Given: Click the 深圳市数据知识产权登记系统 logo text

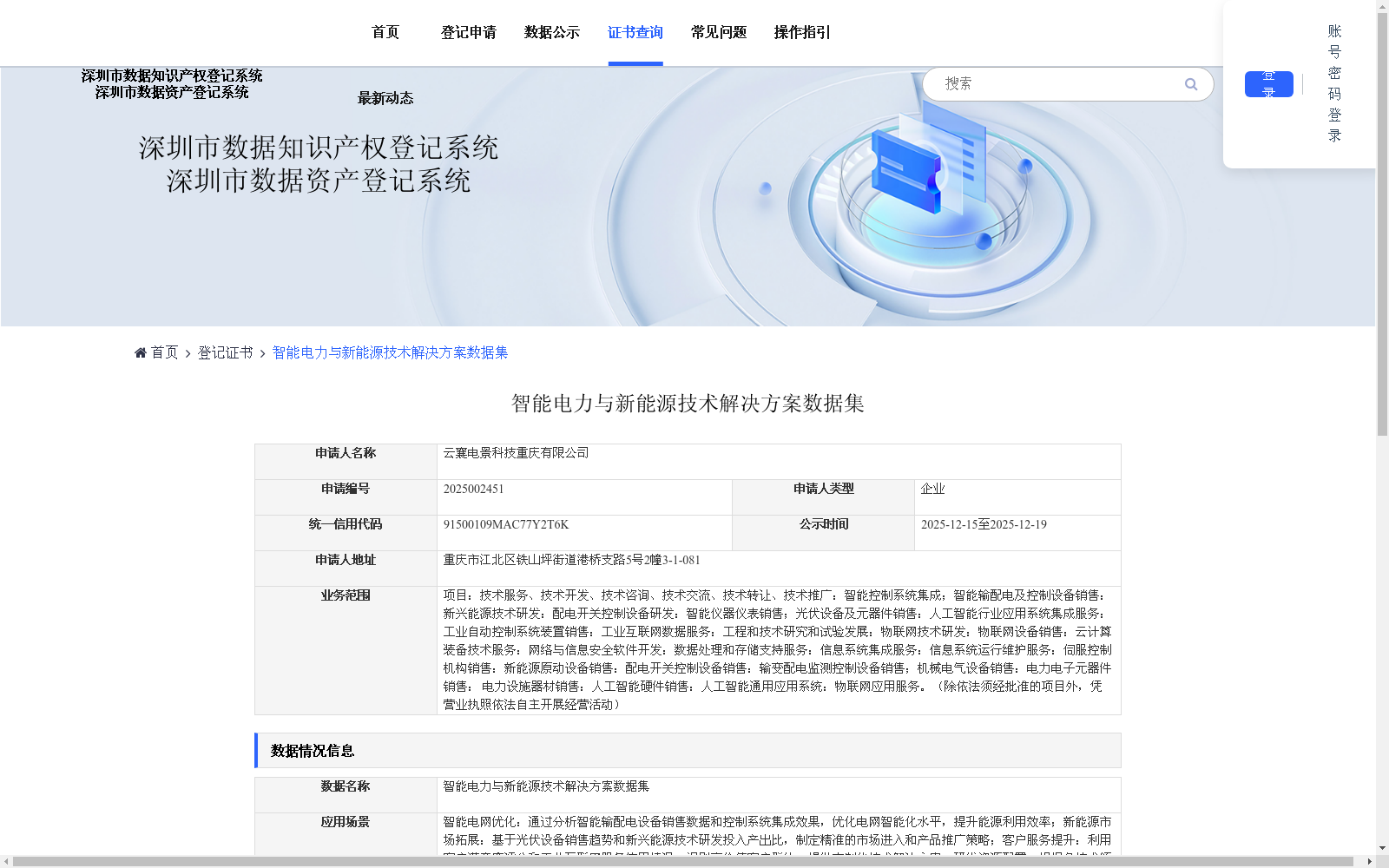Looking at the screenshot, I should (172, 76).
